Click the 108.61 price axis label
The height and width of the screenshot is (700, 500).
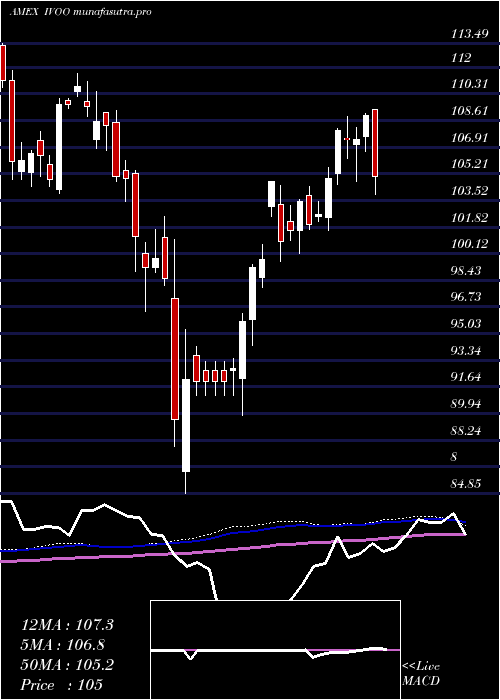click(x=468, y=111)
